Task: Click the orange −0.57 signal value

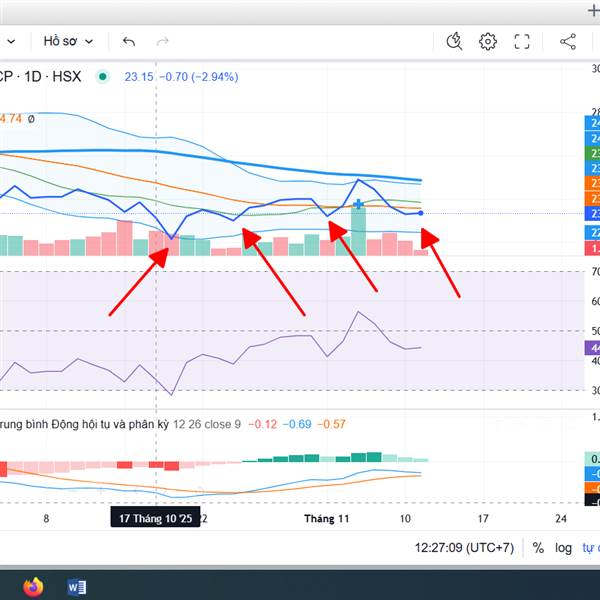Action: click(331, 424)
